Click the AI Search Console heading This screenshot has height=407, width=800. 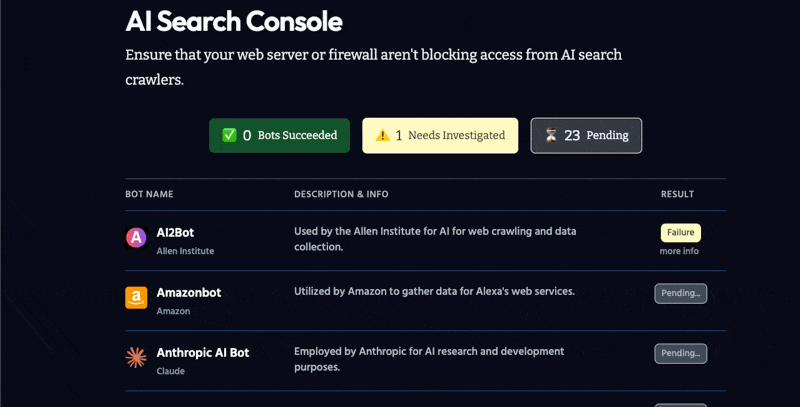point(234,21)
